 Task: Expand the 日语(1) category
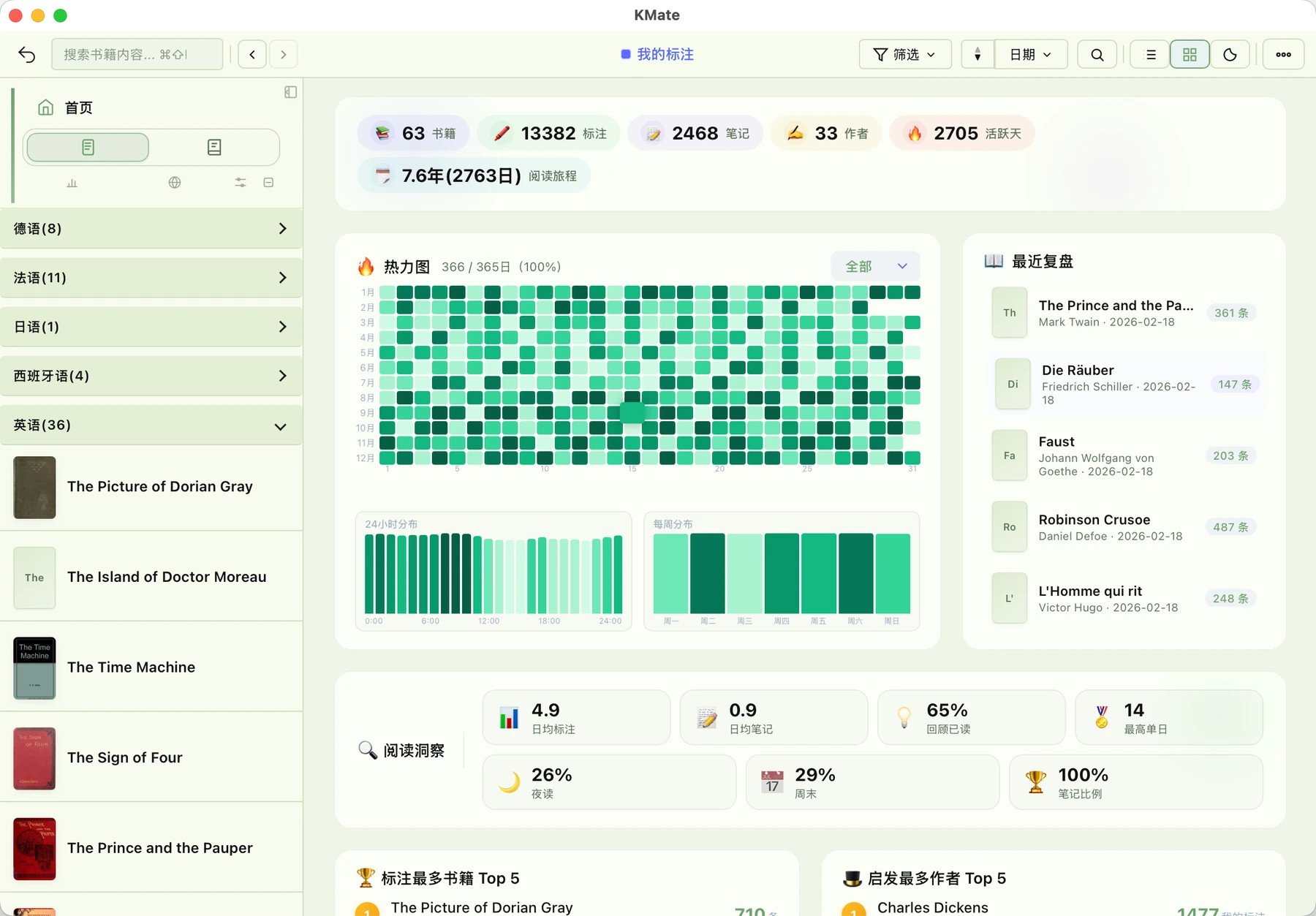(x=151, y=327)
